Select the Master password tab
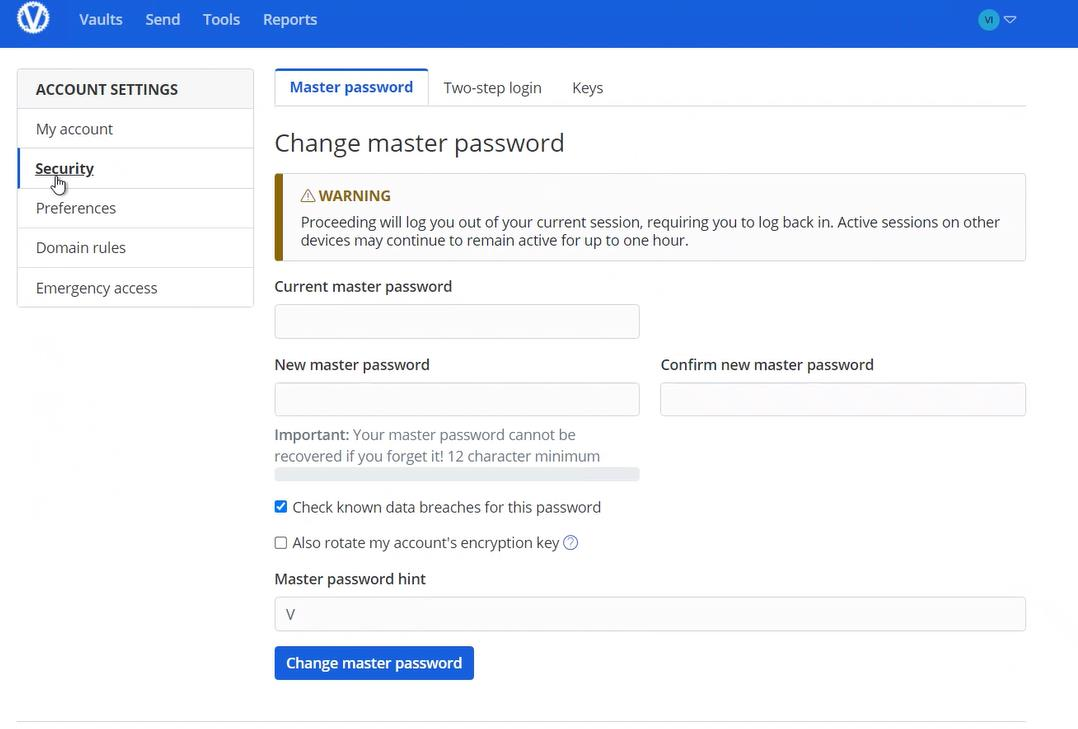The width and height of the screenshot is (1078, 729). point(351,87)
